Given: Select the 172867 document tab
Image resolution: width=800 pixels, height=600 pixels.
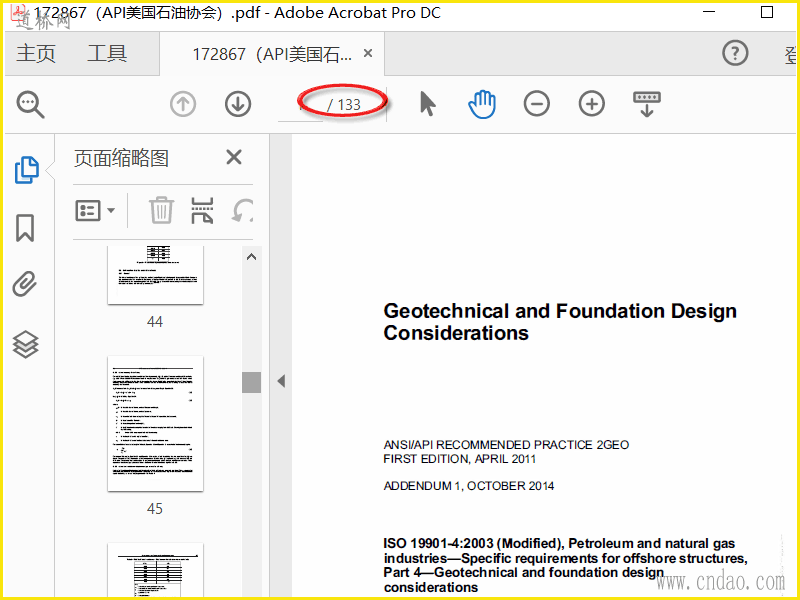Looking at the screenshot, I should [271, 54].
